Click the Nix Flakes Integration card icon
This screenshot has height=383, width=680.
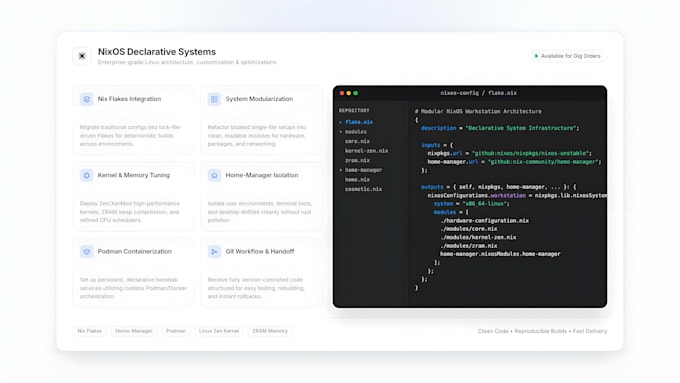pyautogui.click(x=86, y=99)
